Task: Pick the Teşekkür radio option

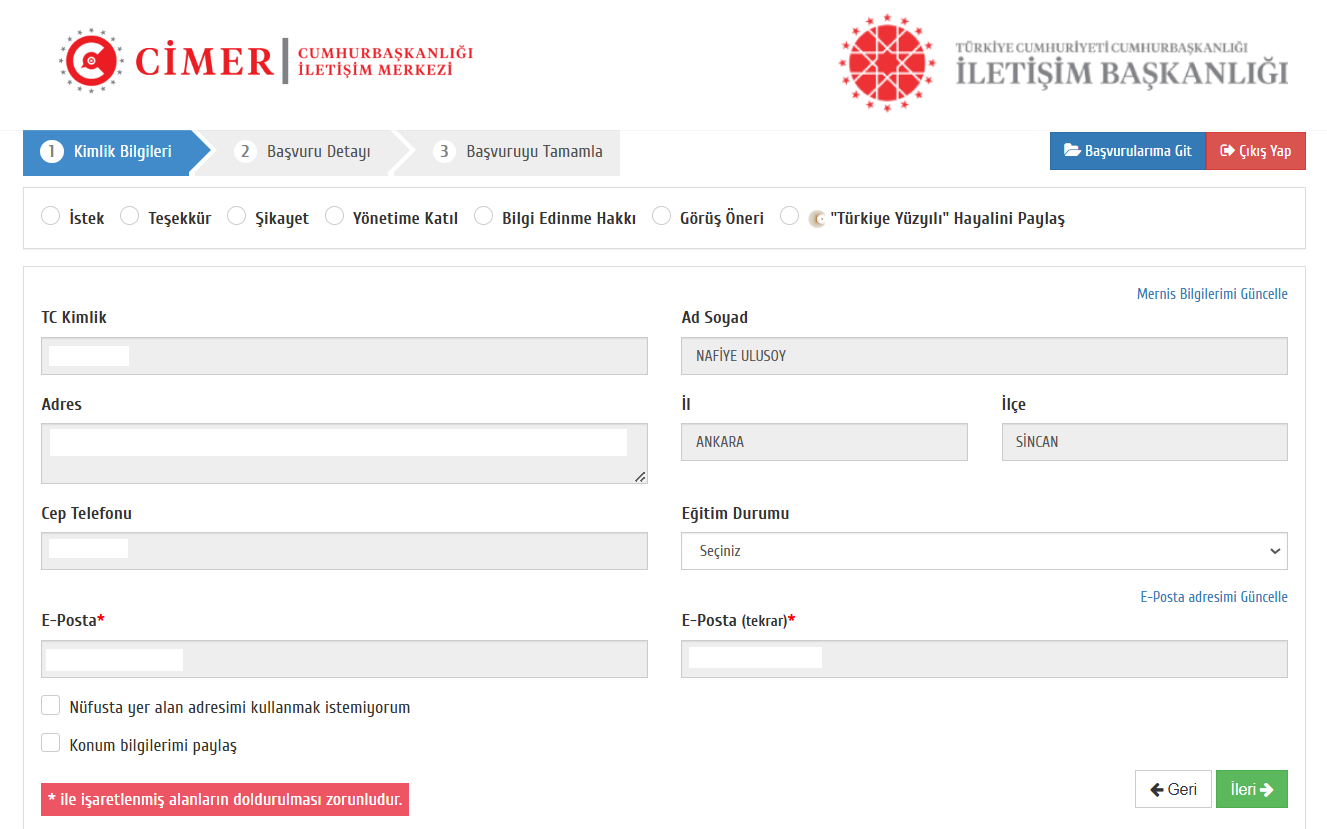Action: click(x=129, y=216)
